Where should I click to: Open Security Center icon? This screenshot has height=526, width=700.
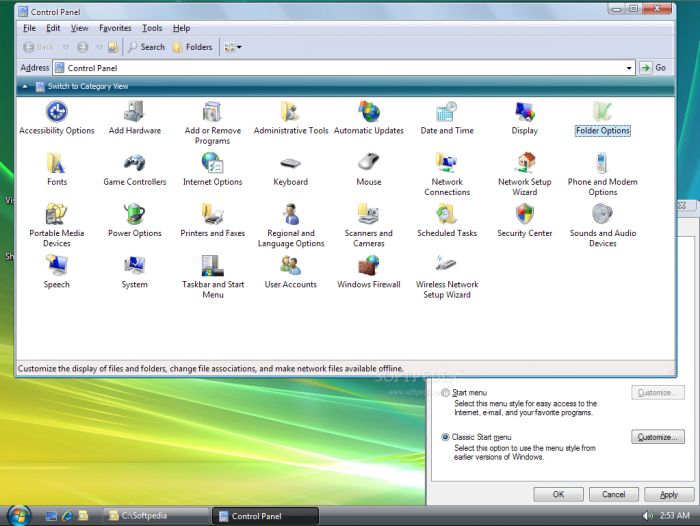(x=525, y=221)
